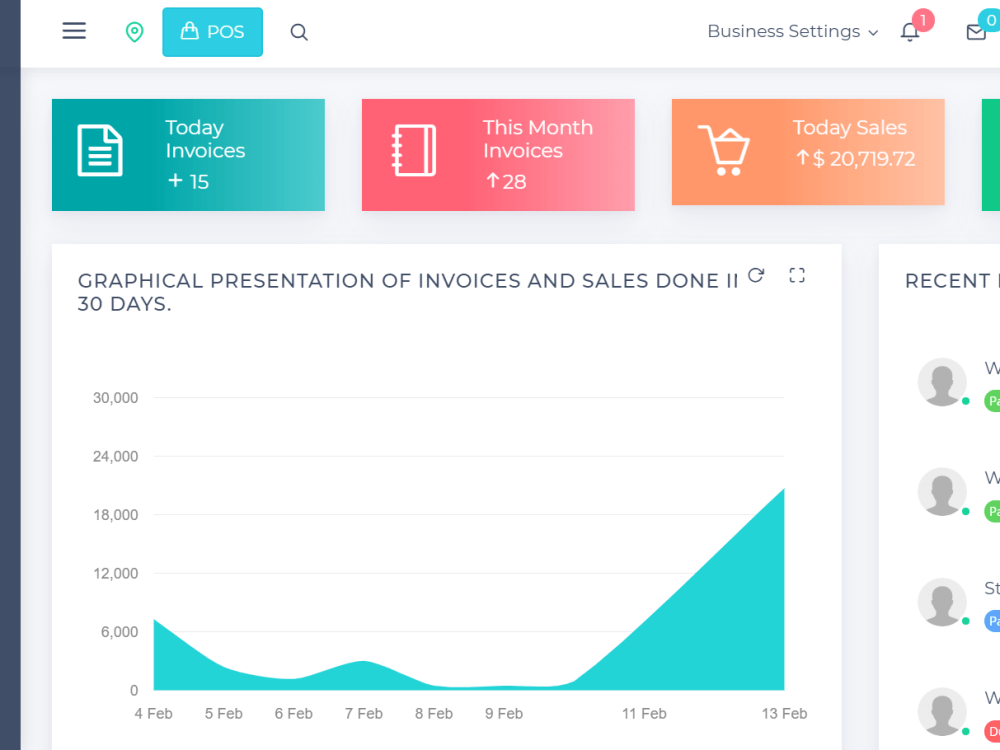The height and width of the screenshot is (750, 1000).
Task: Open the mail envelope icon
Action: click(976, 32)
